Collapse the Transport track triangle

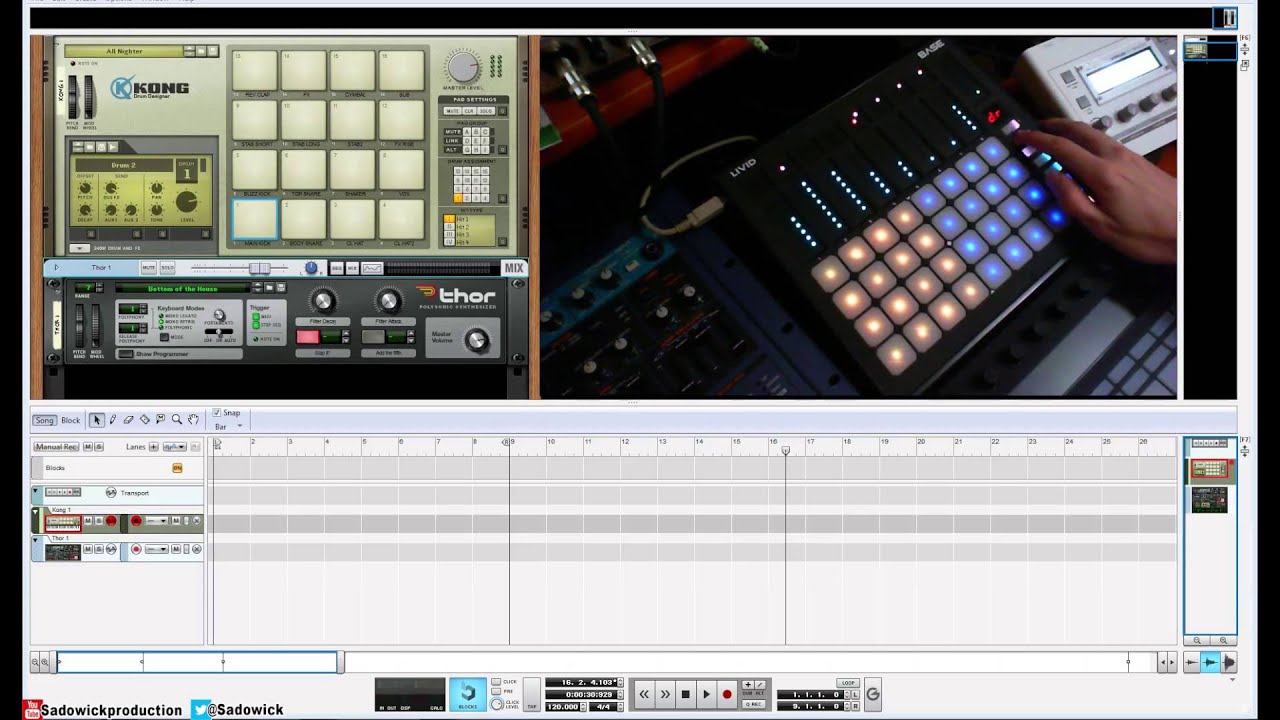(36, 491)
